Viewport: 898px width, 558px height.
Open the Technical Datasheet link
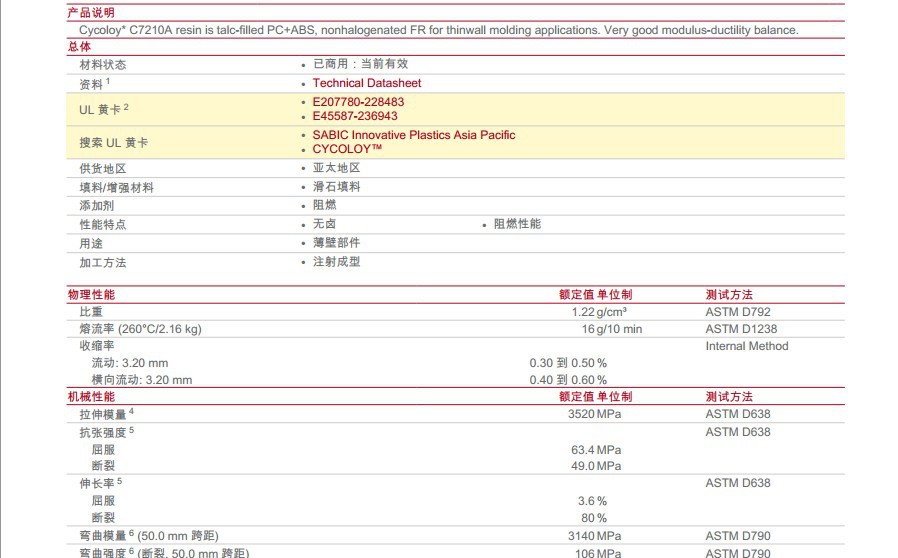click(x=366, y=83)
